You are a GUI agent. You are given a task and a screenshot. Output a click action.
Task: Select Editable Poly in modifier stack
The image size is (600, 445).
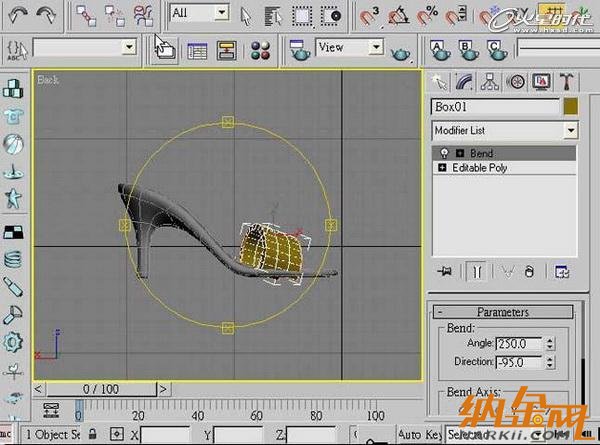point(480,168)
